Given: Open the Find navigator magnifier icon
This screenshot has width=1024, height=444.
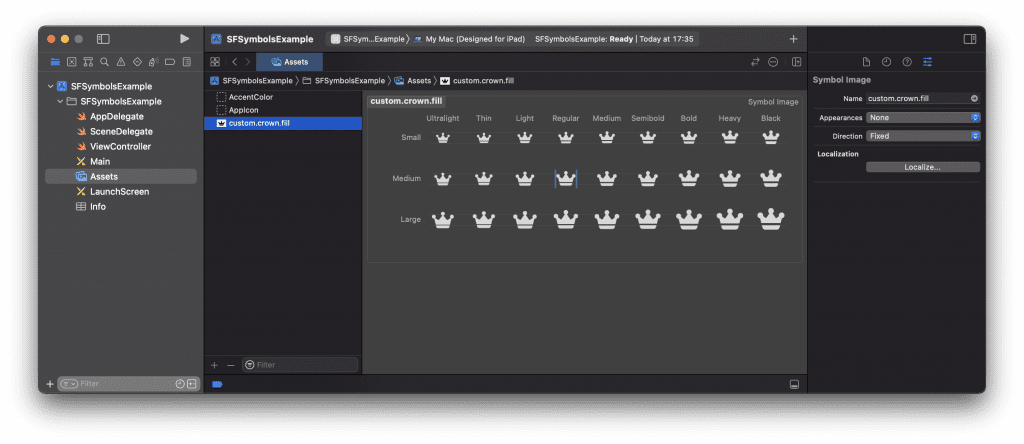Looking at the screenshot, I should point(104,62).
